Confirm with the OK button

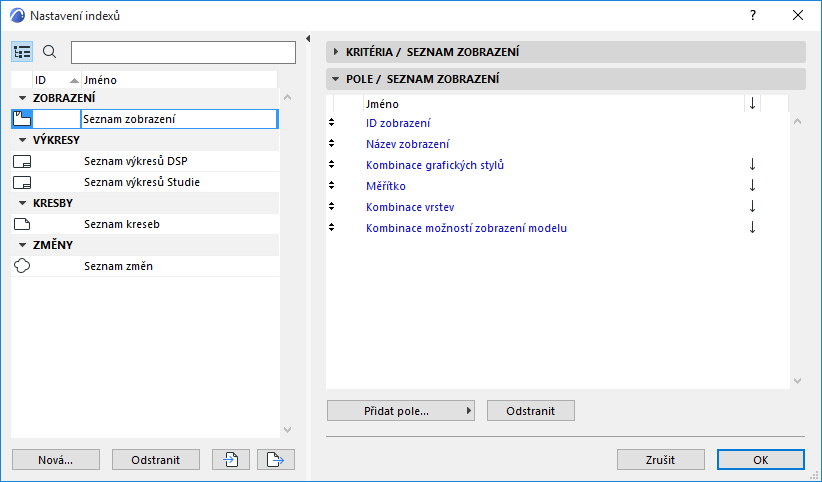pos(761,459)
